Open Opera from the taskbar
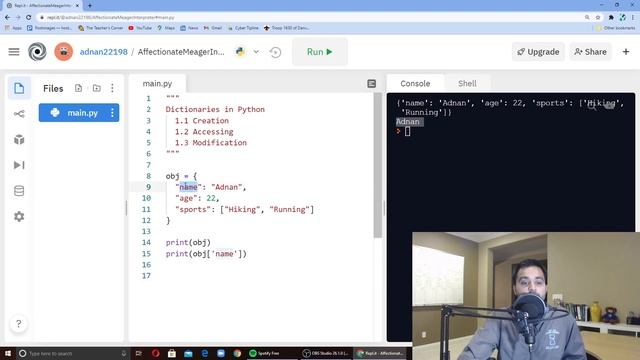This screenshot has height=360, width=640. click(156, 353)
